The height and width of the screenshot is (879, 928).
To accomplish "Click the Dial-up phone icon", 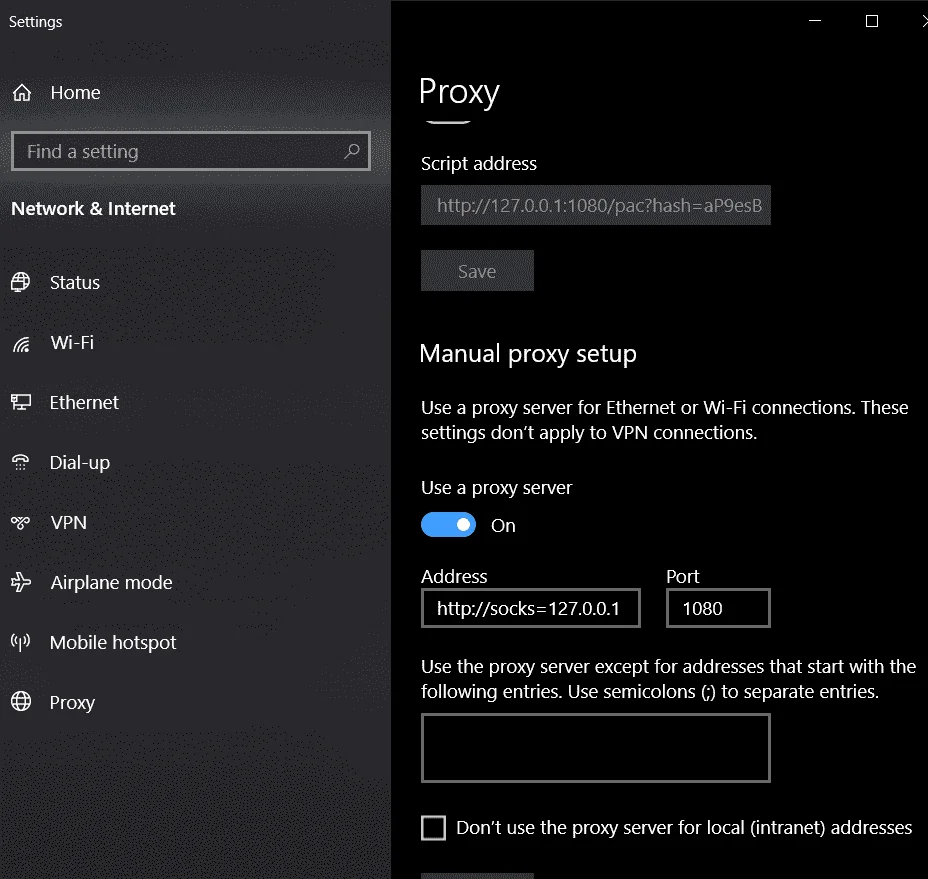I will tap(21, 462).
